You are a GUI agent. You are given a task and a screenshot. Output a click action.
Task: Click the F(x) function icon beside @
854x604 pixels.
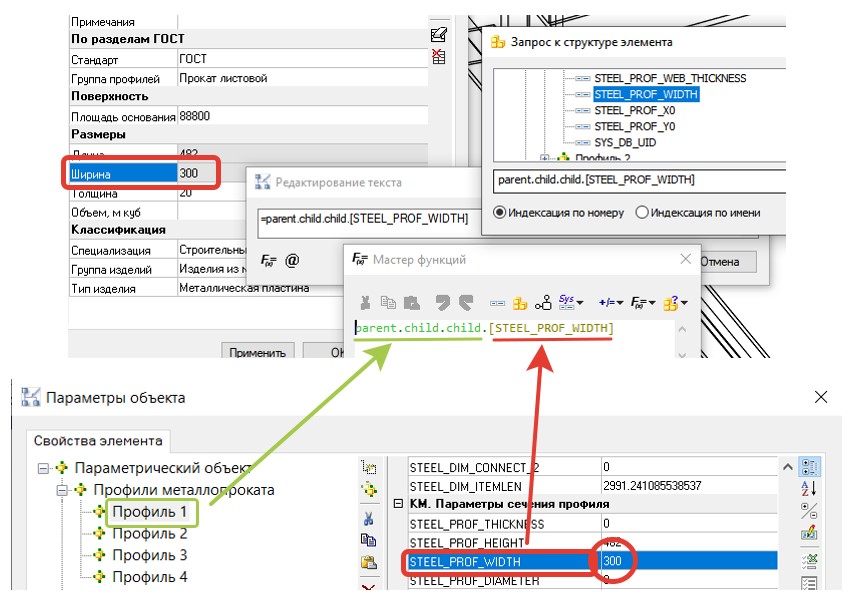click(x=268, y=260)
